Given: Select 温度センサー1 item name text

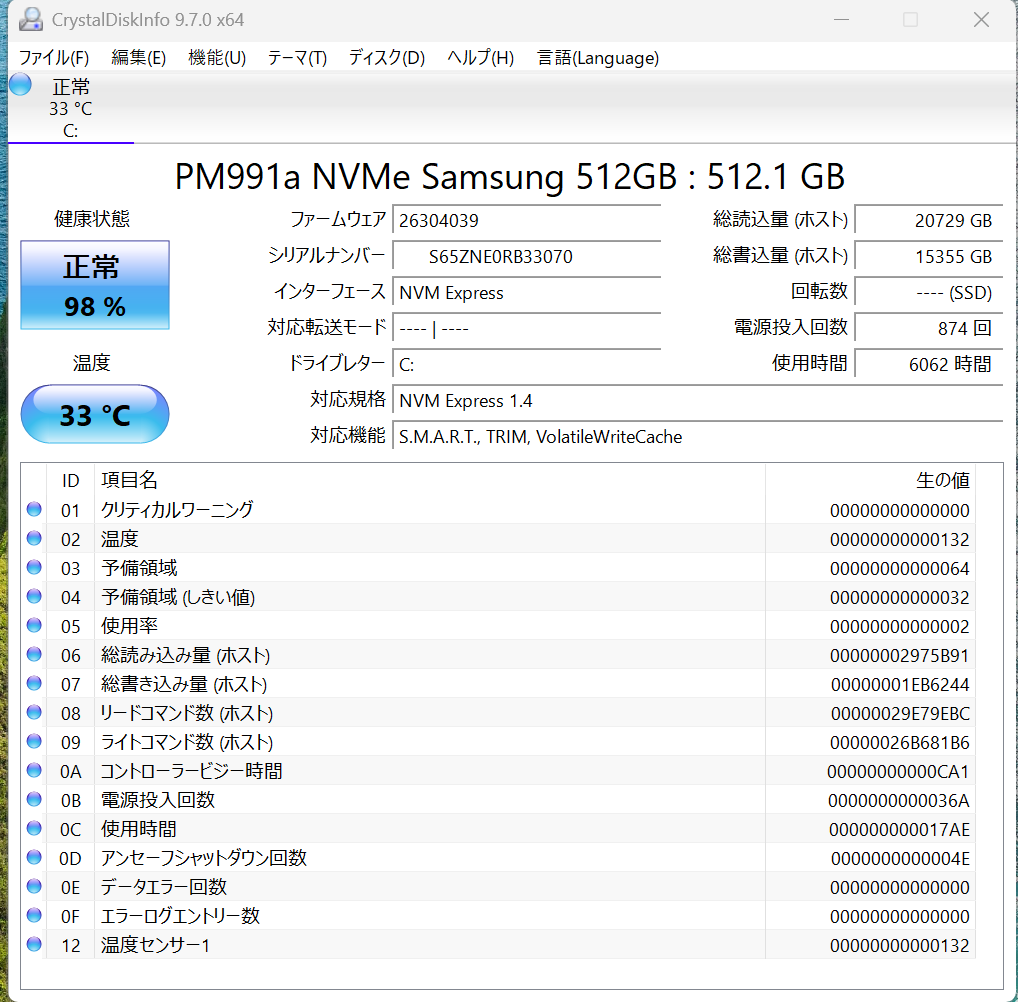Looking at the screenshot, I should click(x=155, y=944).
